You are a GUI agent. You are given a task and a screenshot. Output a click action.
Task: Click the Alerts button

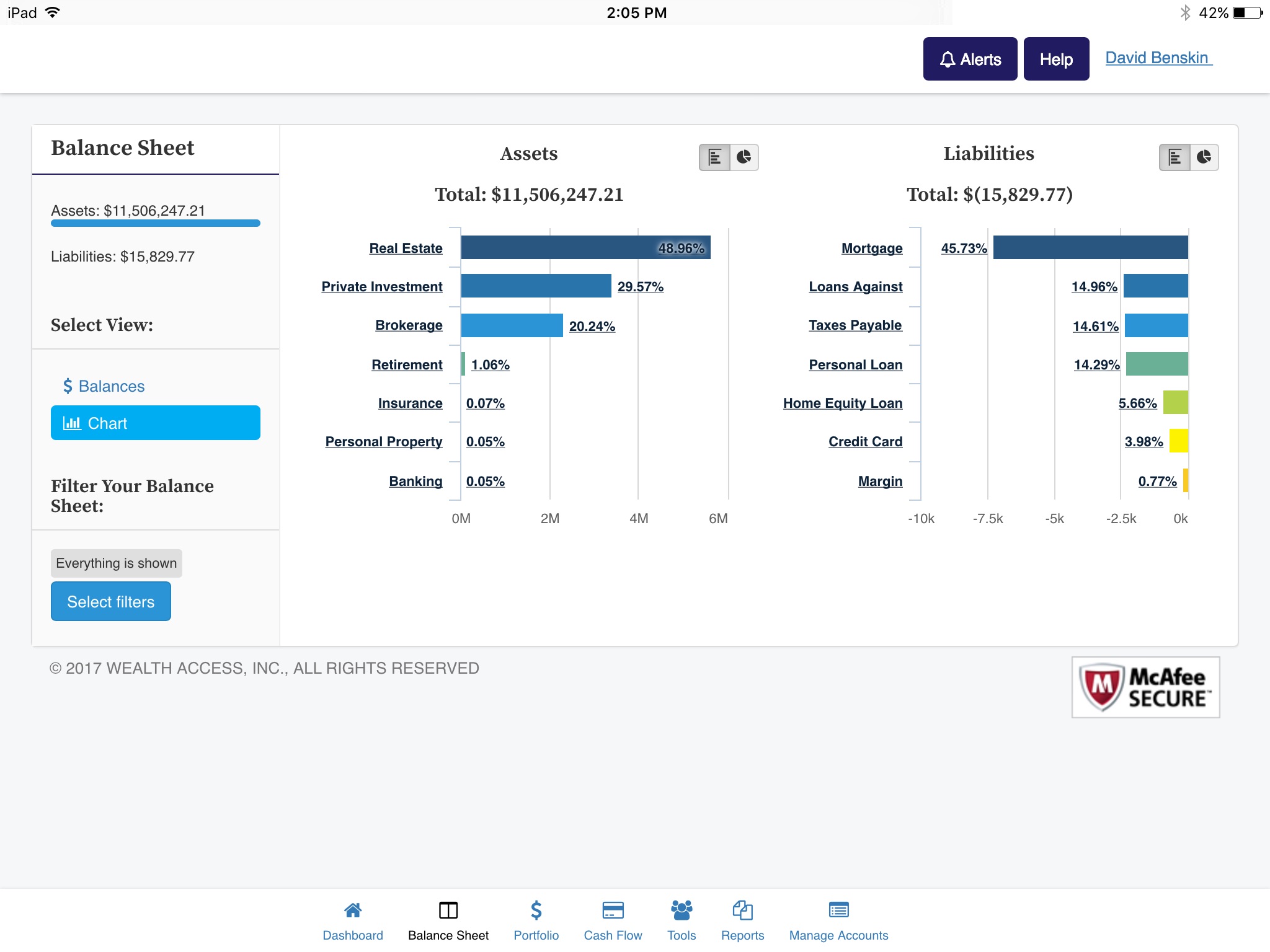pyautogui.click(x=969, y=59)
